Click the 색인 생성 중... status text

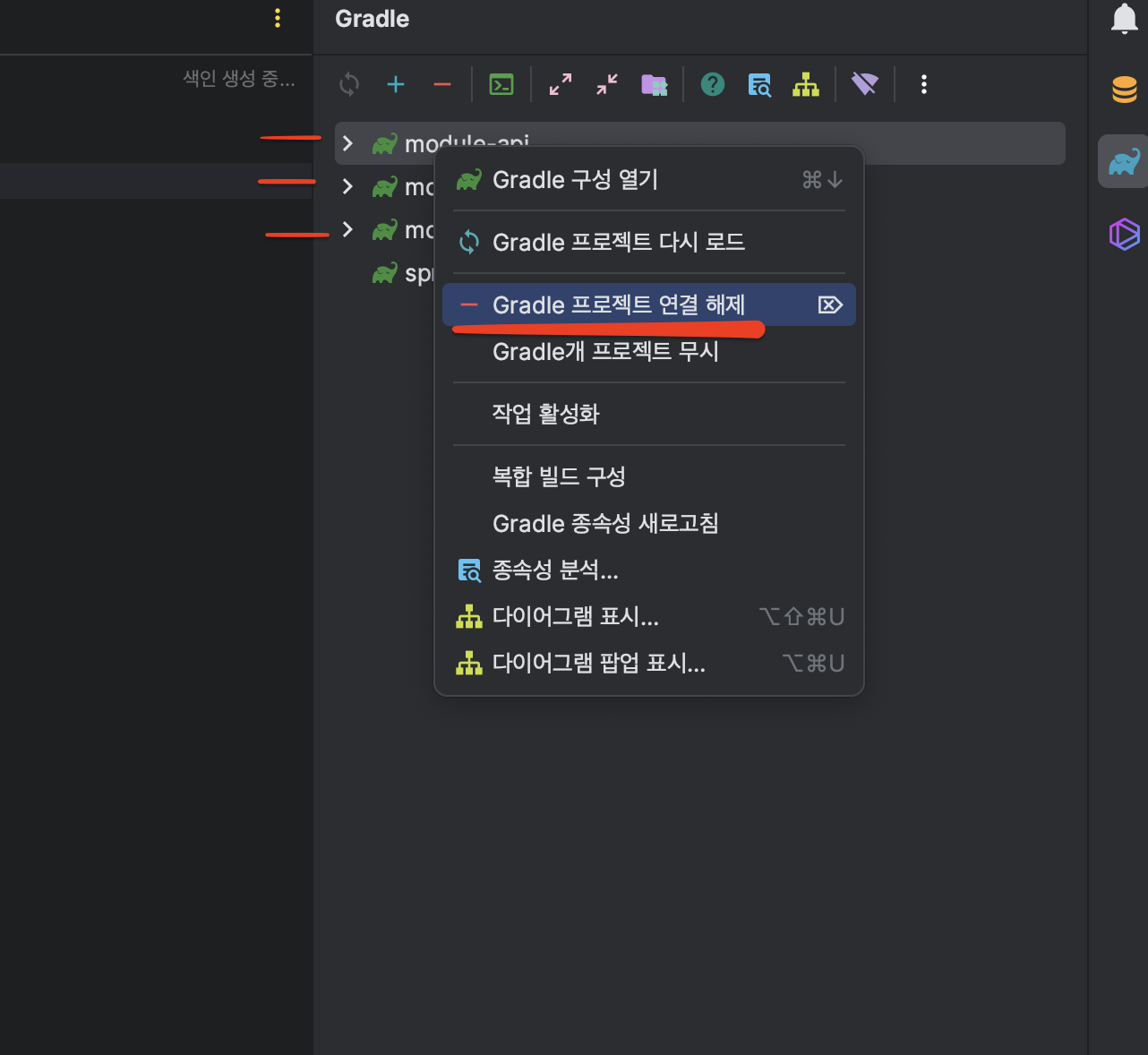pyautogui.click(x=239, y=79)
